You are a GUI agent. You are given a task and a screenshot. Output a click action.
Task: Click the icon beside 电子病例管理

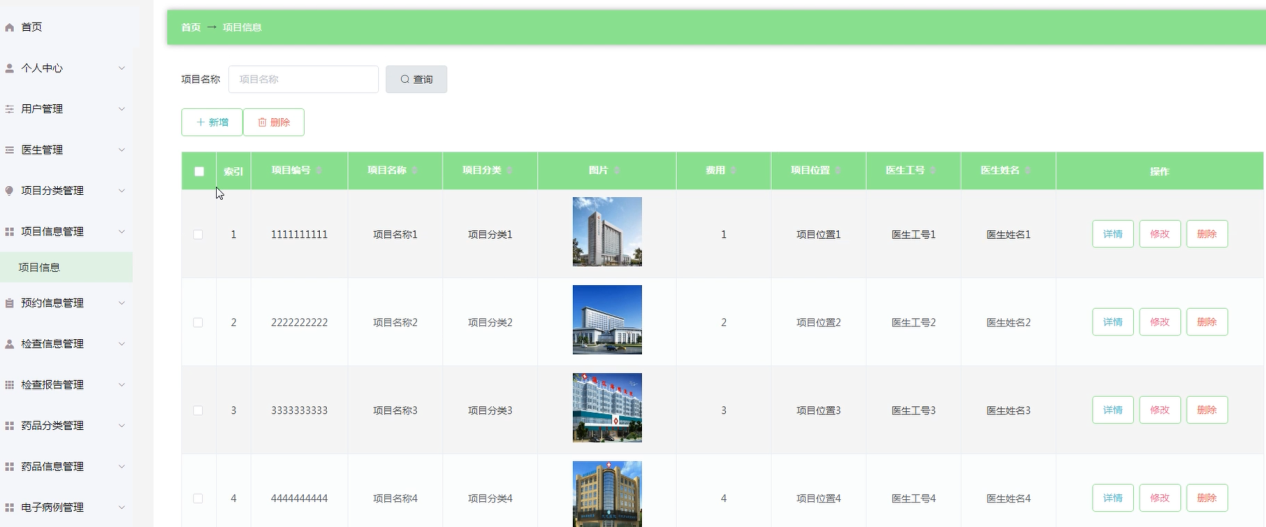click(x=10, y=508)
